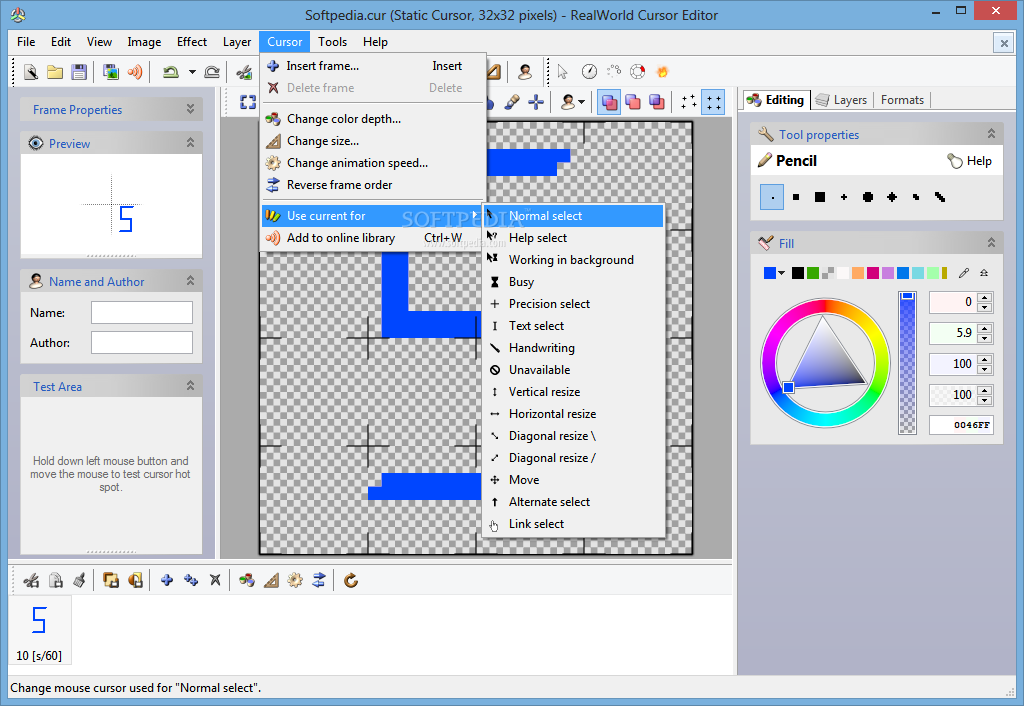Click the alpha transparency vertical slider
This screenshot has width=1024, height=706.
(x=907, y=362)
